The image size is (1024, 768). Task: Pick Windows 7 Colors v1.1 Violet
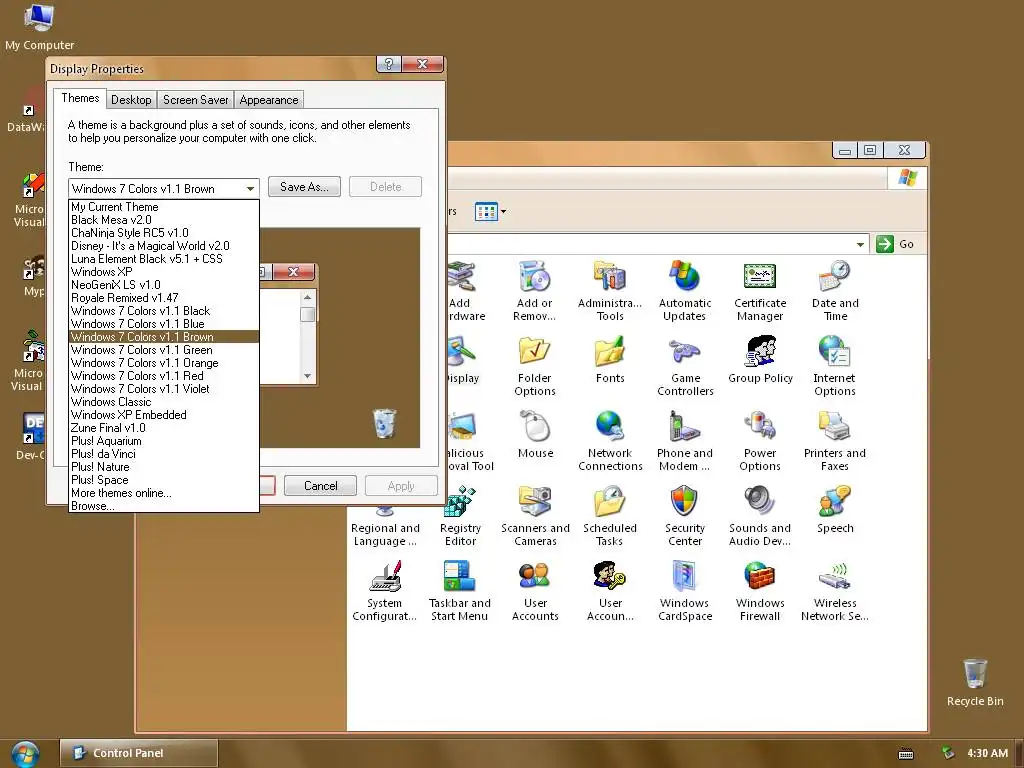click(164, 389)
